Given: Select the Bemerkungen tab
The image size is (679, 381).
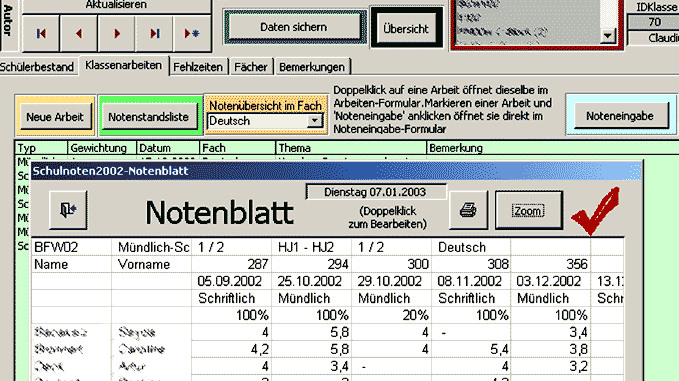Looking at the screenshot, I should point(312,67).
